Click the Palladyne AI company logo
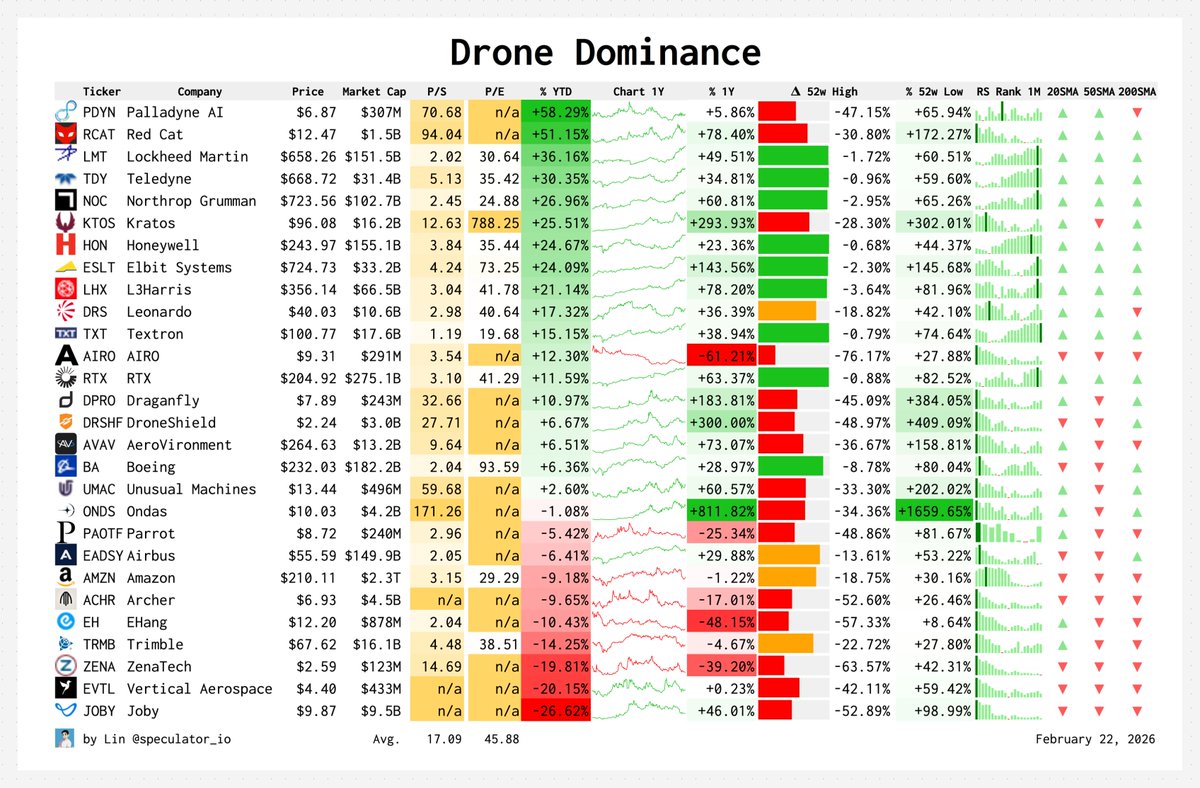The height and width of the screenshot is (788, 1200). click(x=66, y=112)
